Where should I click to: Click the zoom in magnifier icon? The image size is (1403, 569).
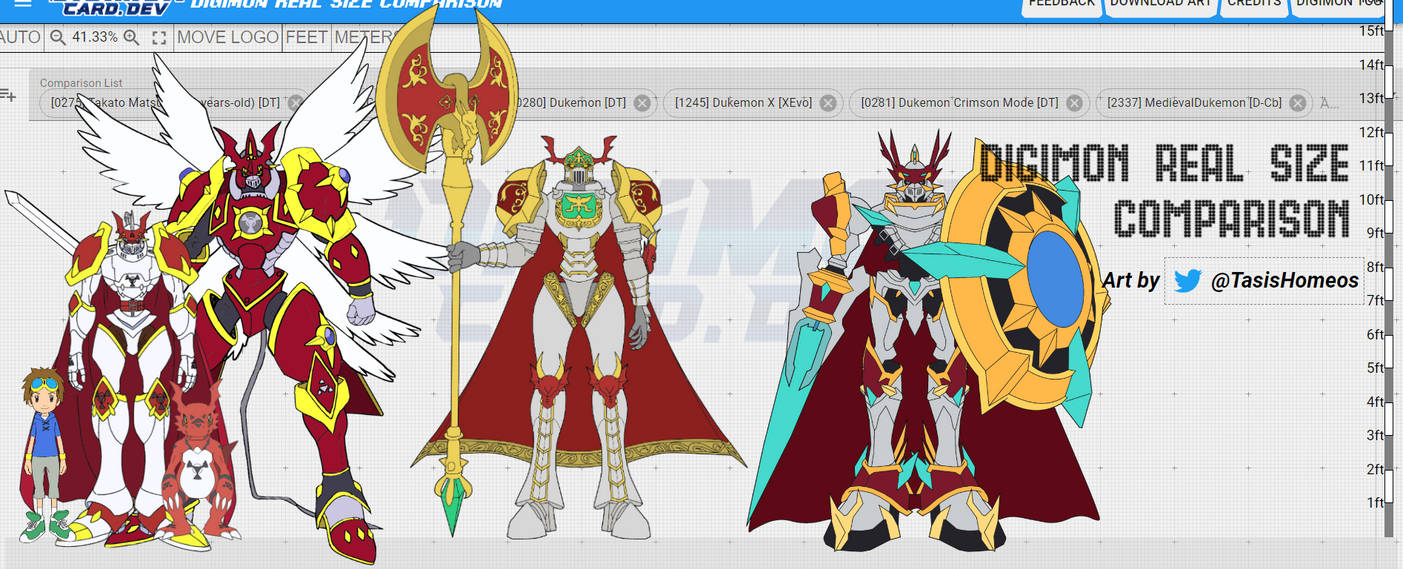click(x=131, y=37)
